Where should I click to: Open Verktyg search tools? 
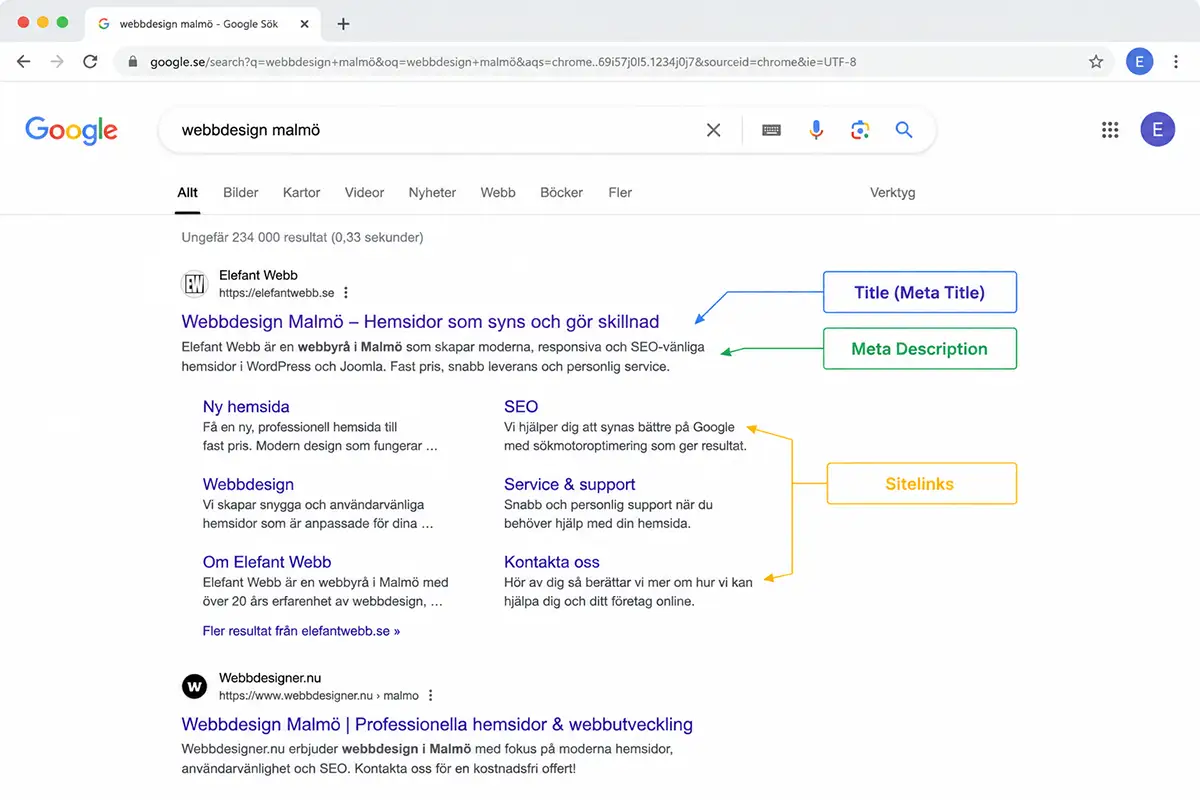[x=892, y=193]
